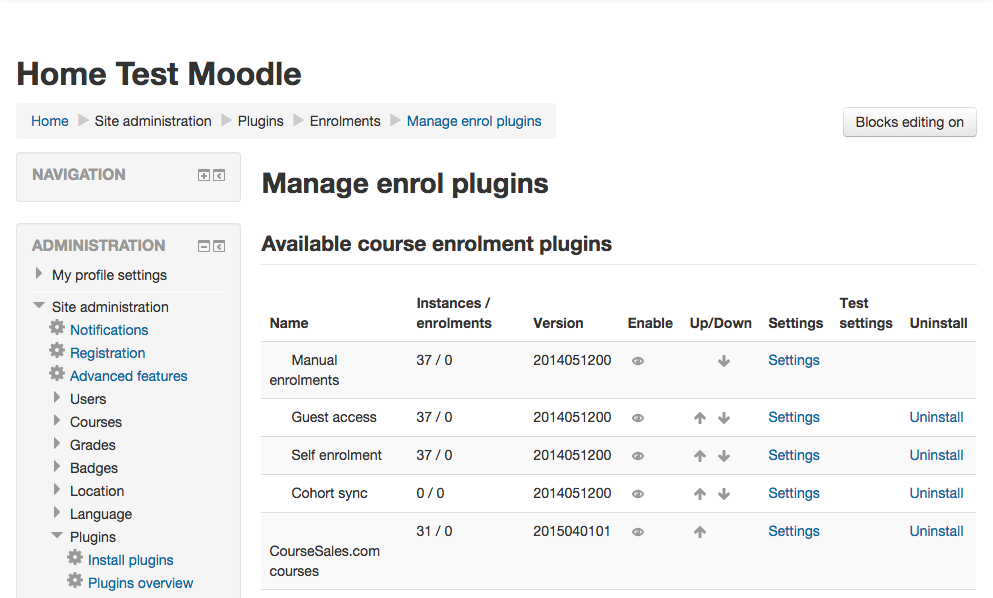Image resolution: width=993 pixels, height=598 pixels.
Task: Disable Cohort sync via eye icon
Action: tap(638, 494)
